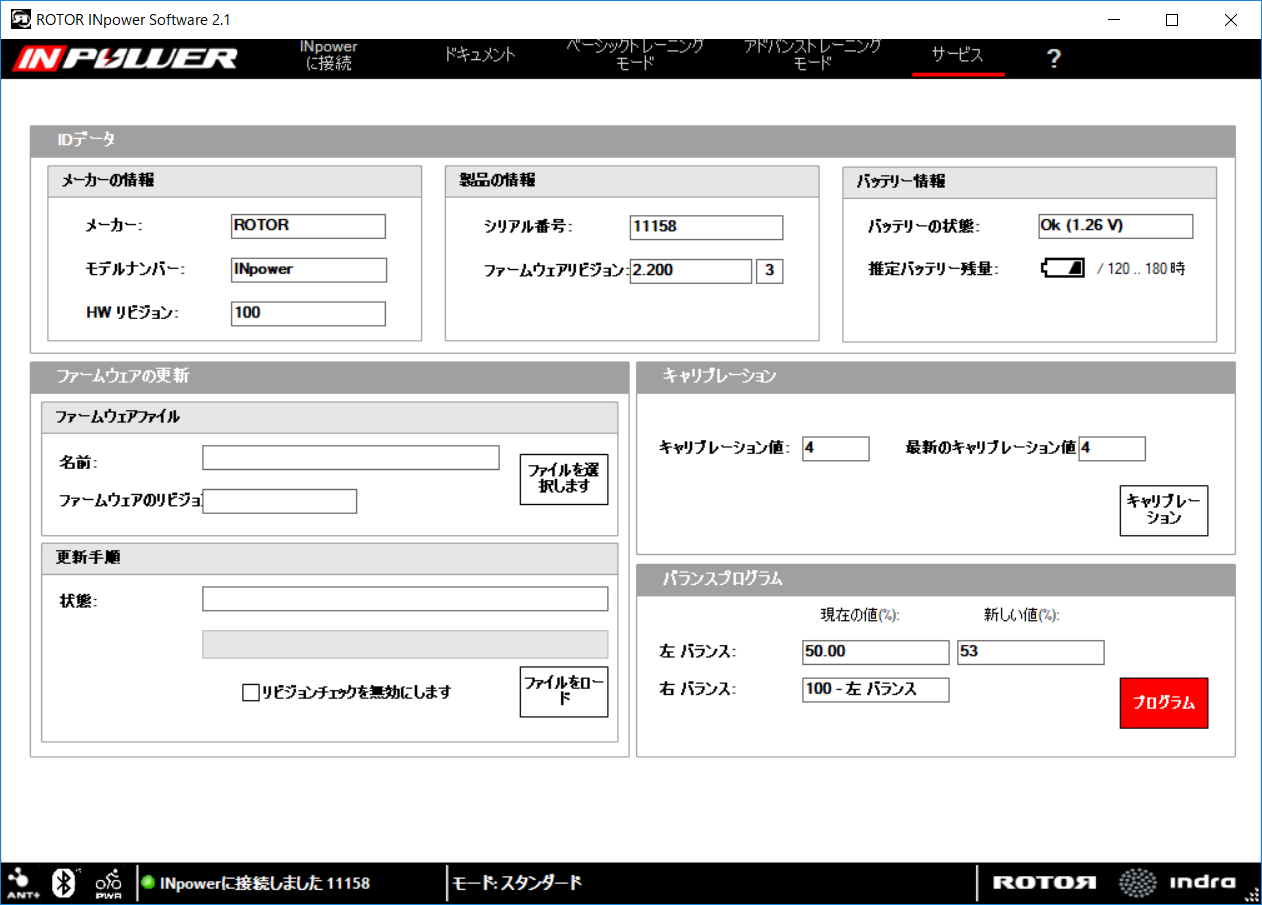
Task: Edit the new left balance value 53
Action: 1030,652
